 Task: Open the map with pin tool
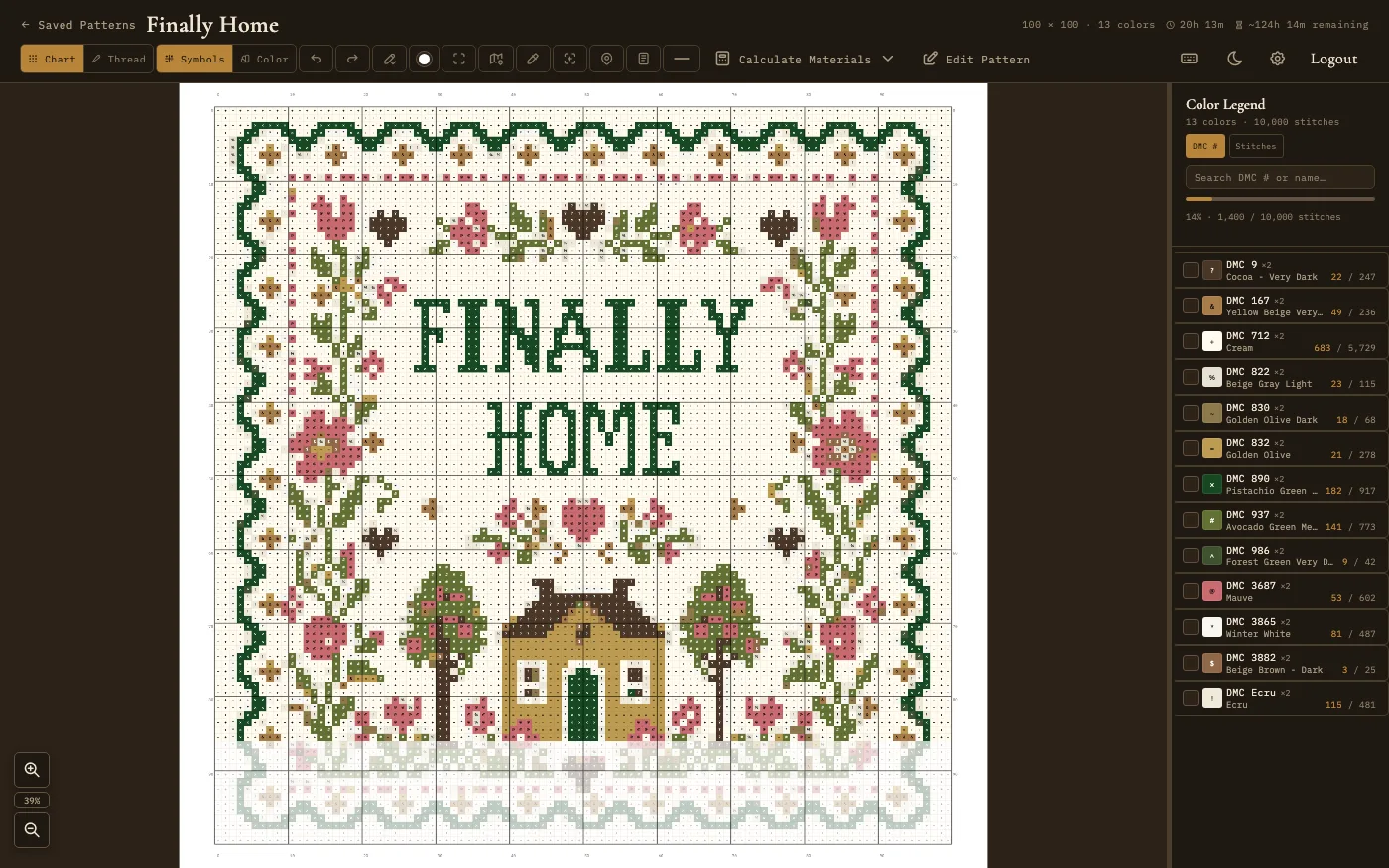click(496, 59)
